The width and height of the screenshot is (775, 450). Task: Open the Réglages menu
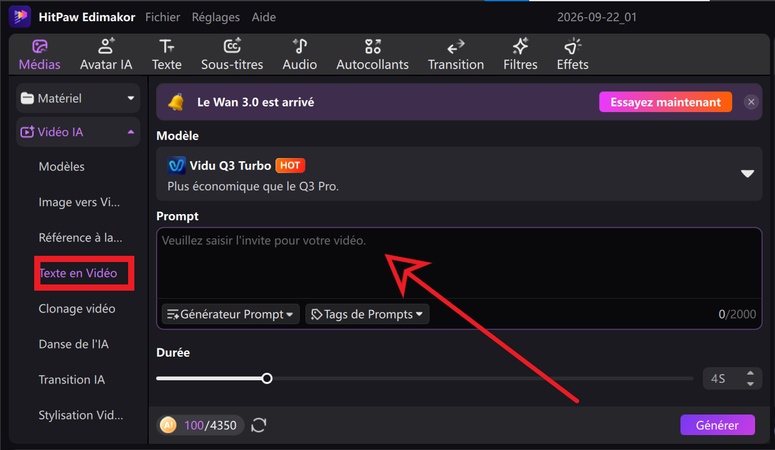click(x=215, y=17)
